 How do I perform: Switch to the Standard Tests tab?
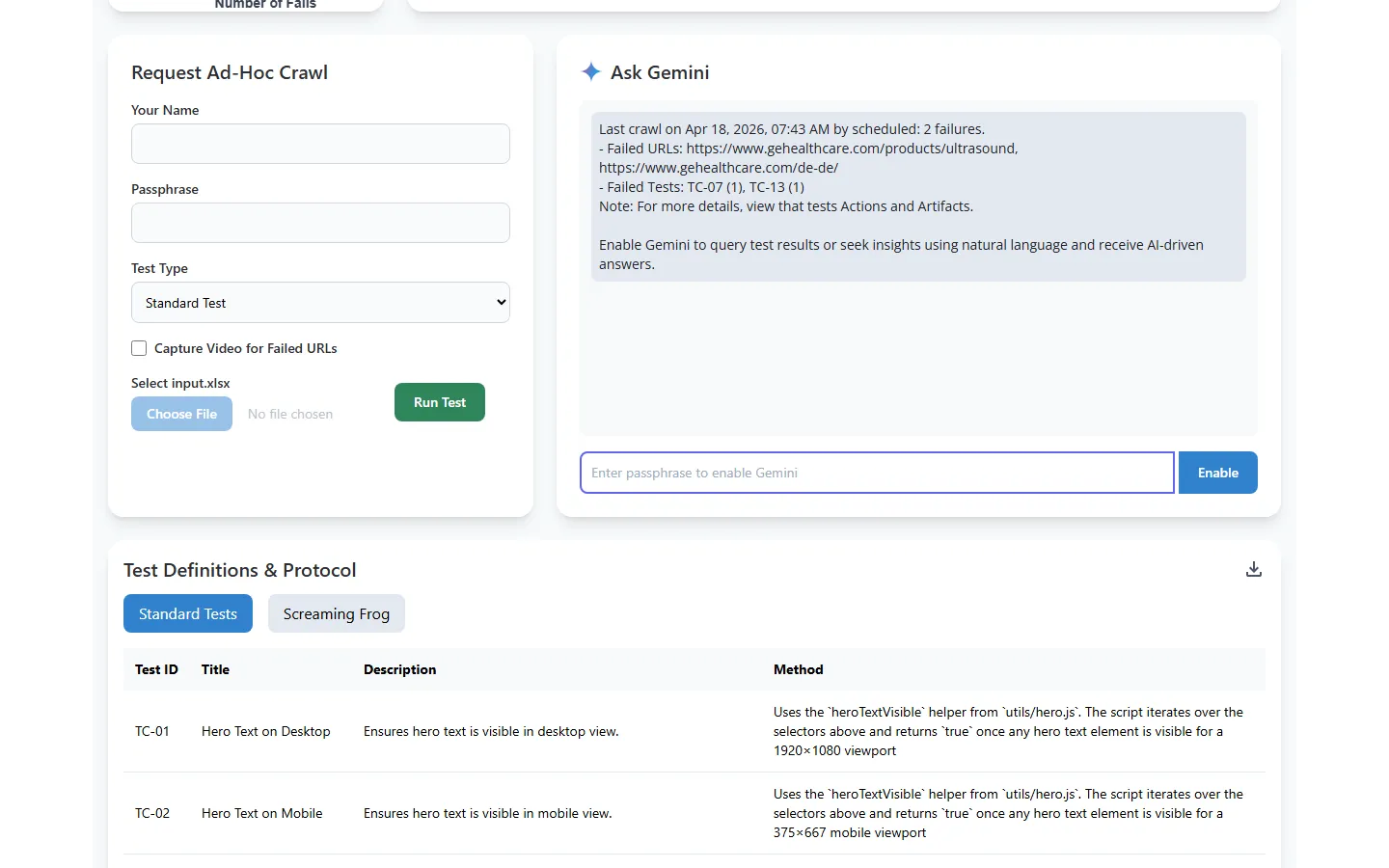(x=187, y=613)
